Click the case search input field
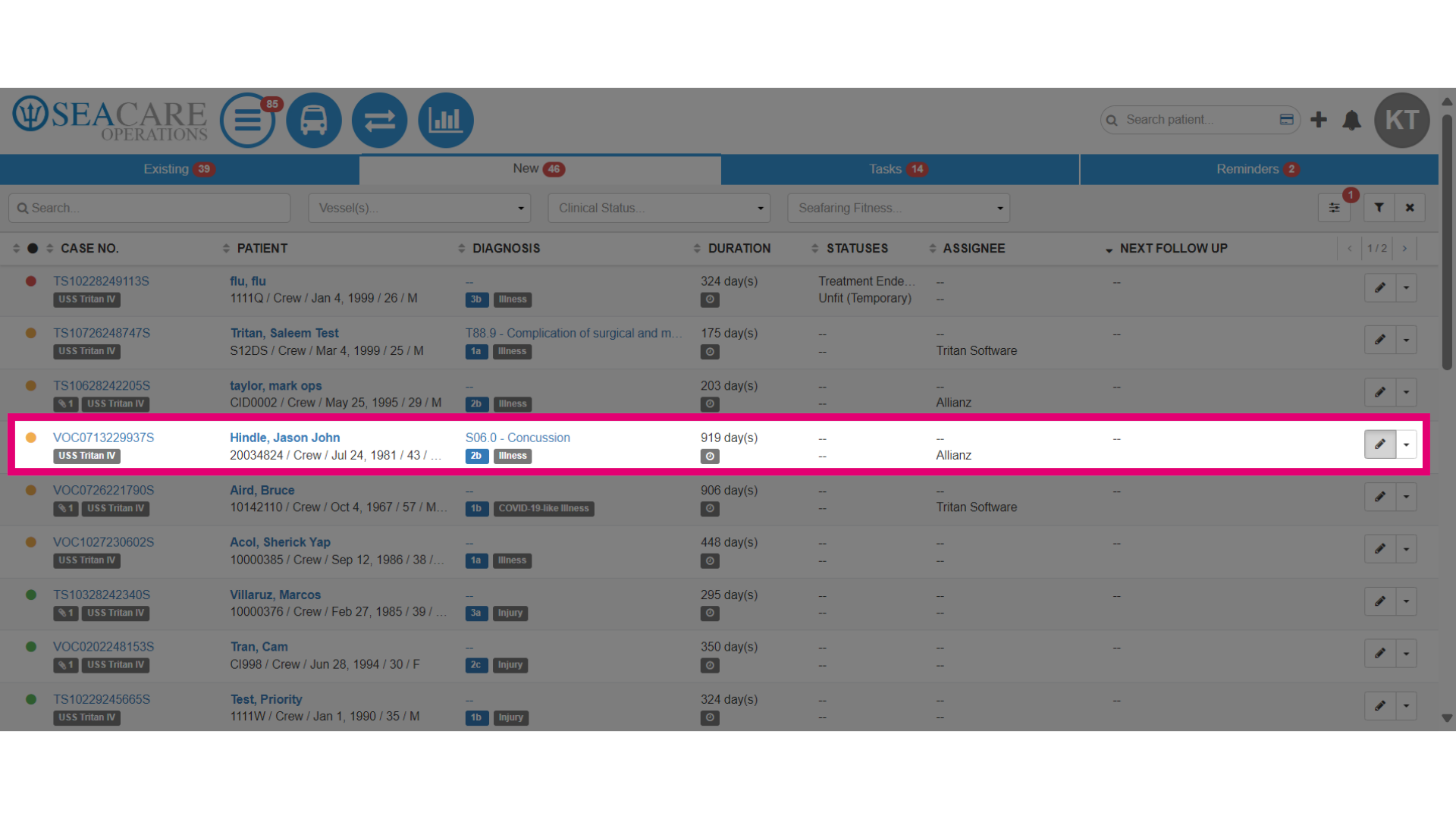Image resolution: width=1456 pixels, height=819 pixels. (x=149, y=208)
